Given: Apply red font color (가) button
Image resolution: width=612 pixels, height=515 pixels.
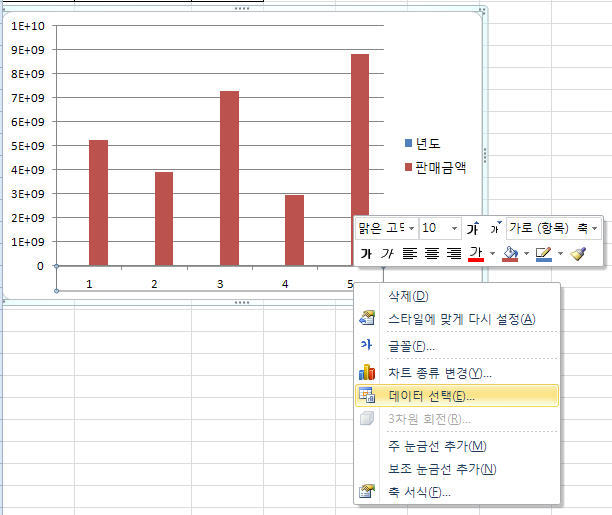Looking at the screenshot, I should pos(476,254).
